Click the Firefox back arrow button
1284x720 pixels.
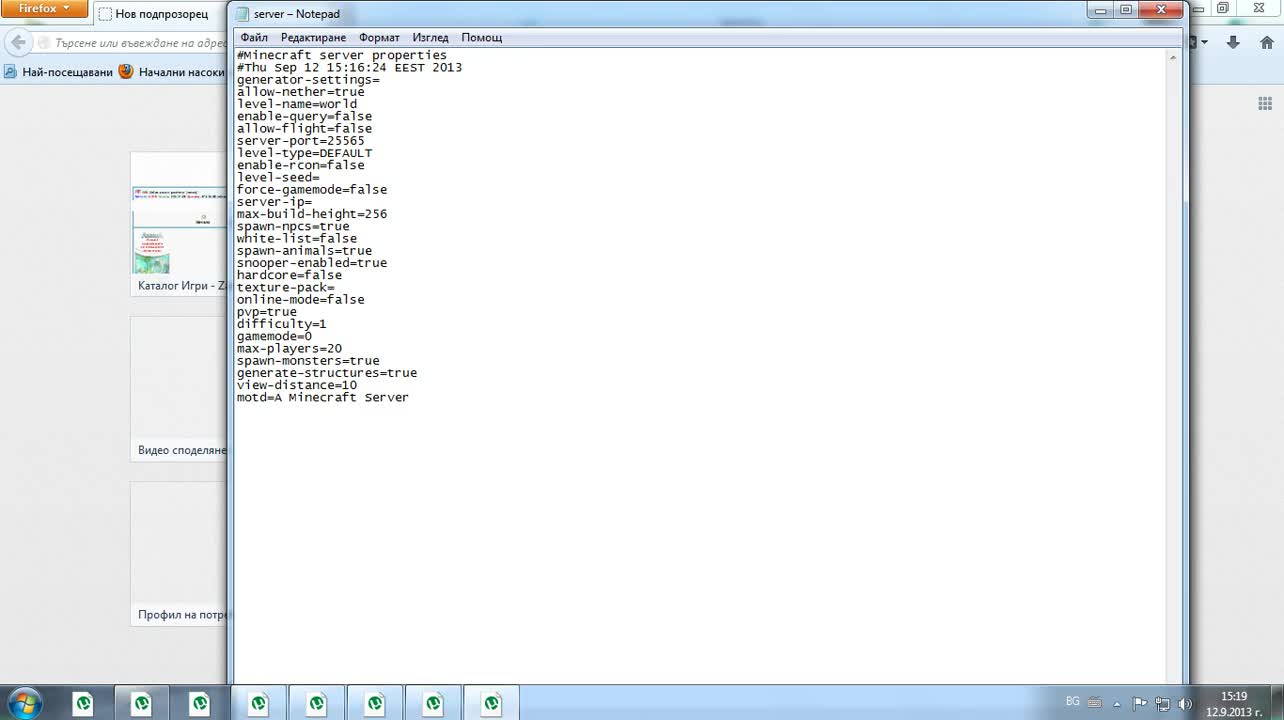pos(16,43)
